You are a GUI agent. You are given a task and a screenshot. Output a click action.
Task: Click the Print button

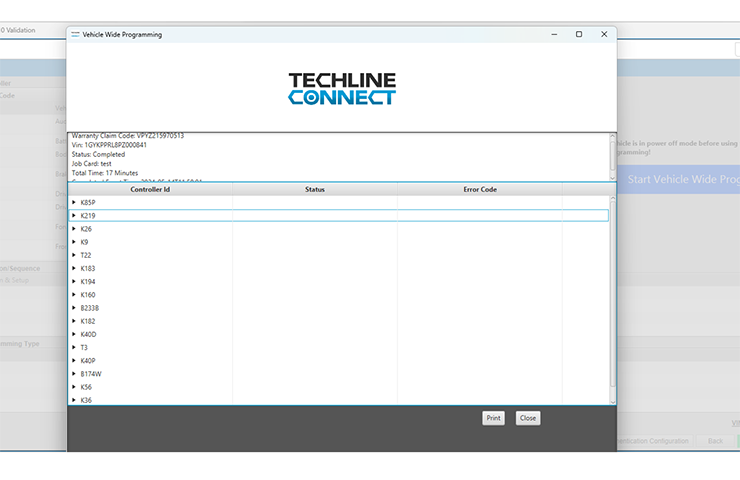493,418
